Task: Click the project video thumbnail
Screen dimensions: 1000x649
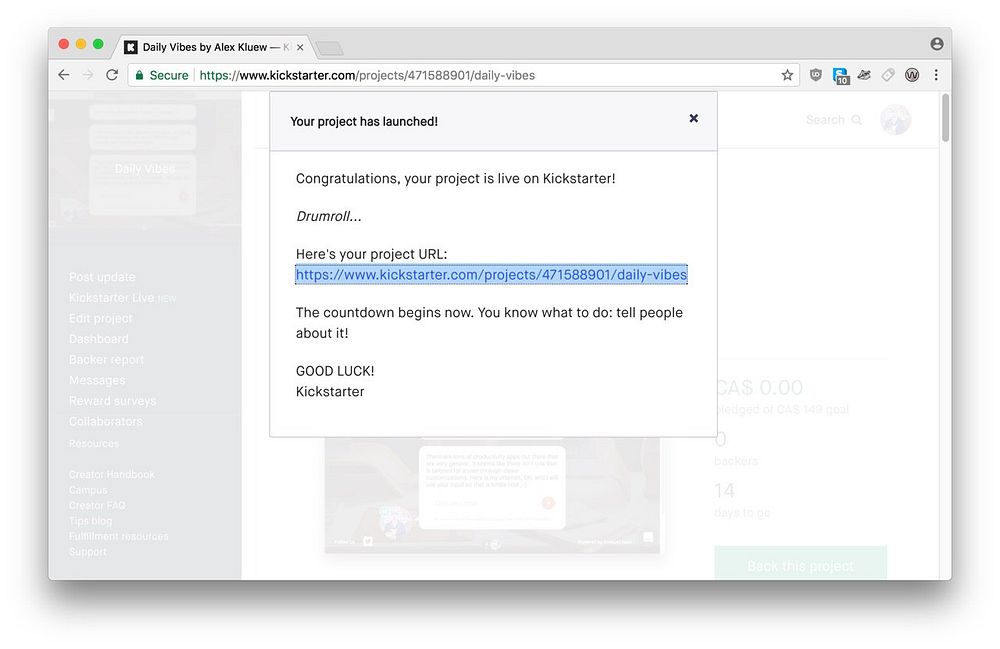Action: tap(492, 495)
